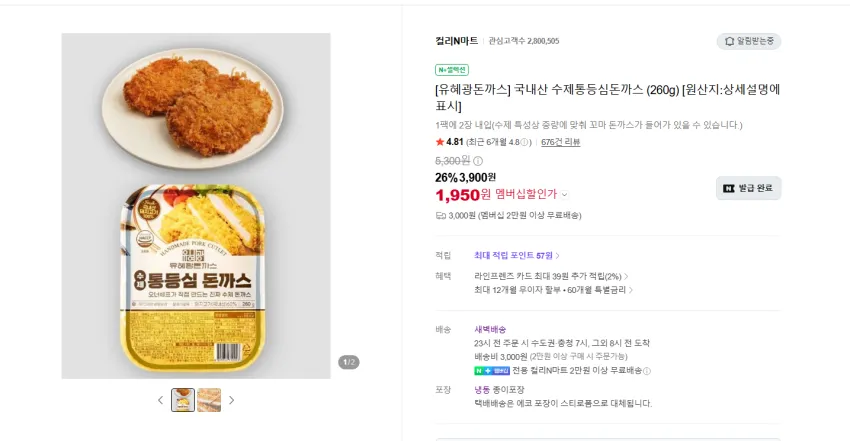The width and height of the screenshot is (850, 441).
Task: Click the info icon beside the recent 6-month rating 4.8
Action: [524, 142]
